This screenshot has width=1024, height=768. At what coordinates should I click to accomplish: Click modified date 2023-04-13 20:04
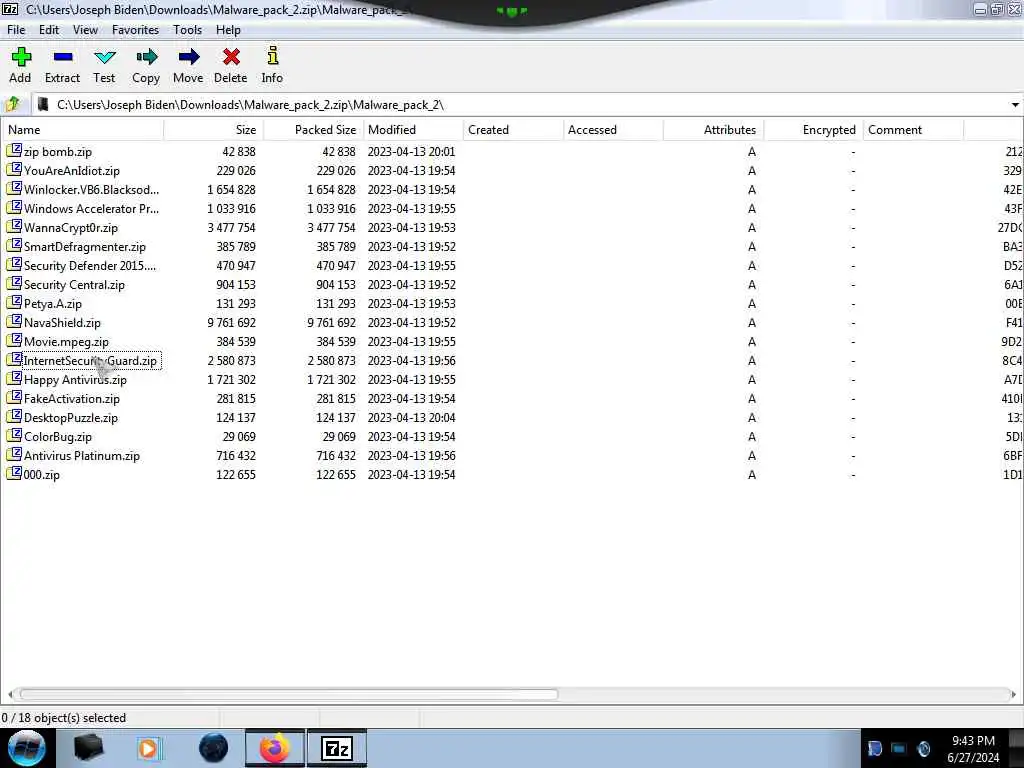[411, 417]
